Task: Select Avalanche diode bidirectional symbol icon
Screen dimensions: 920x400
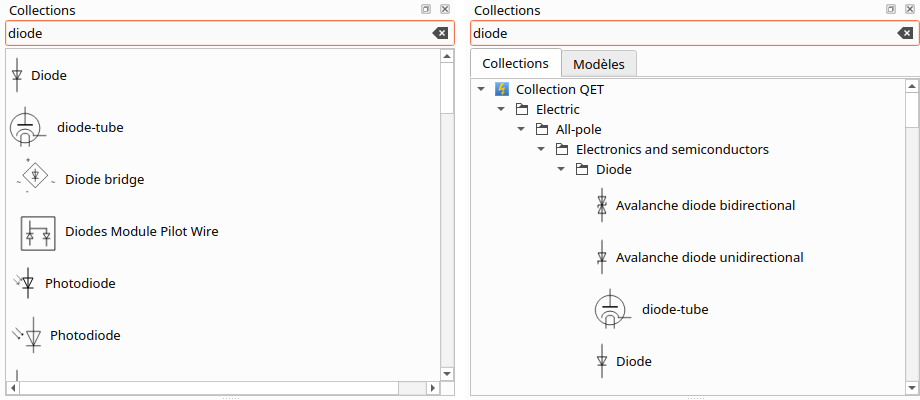Action: [x=601, y=205]
